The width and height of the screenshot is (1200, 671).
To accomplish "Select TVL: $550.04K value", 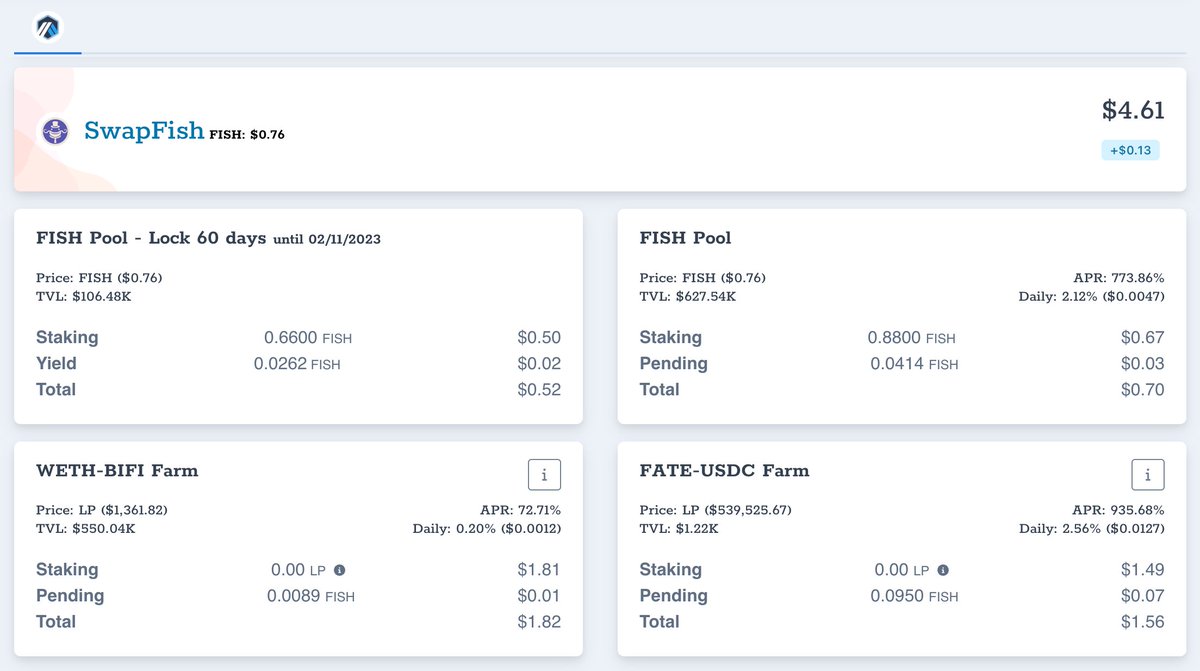I will (x=86, y=528).
